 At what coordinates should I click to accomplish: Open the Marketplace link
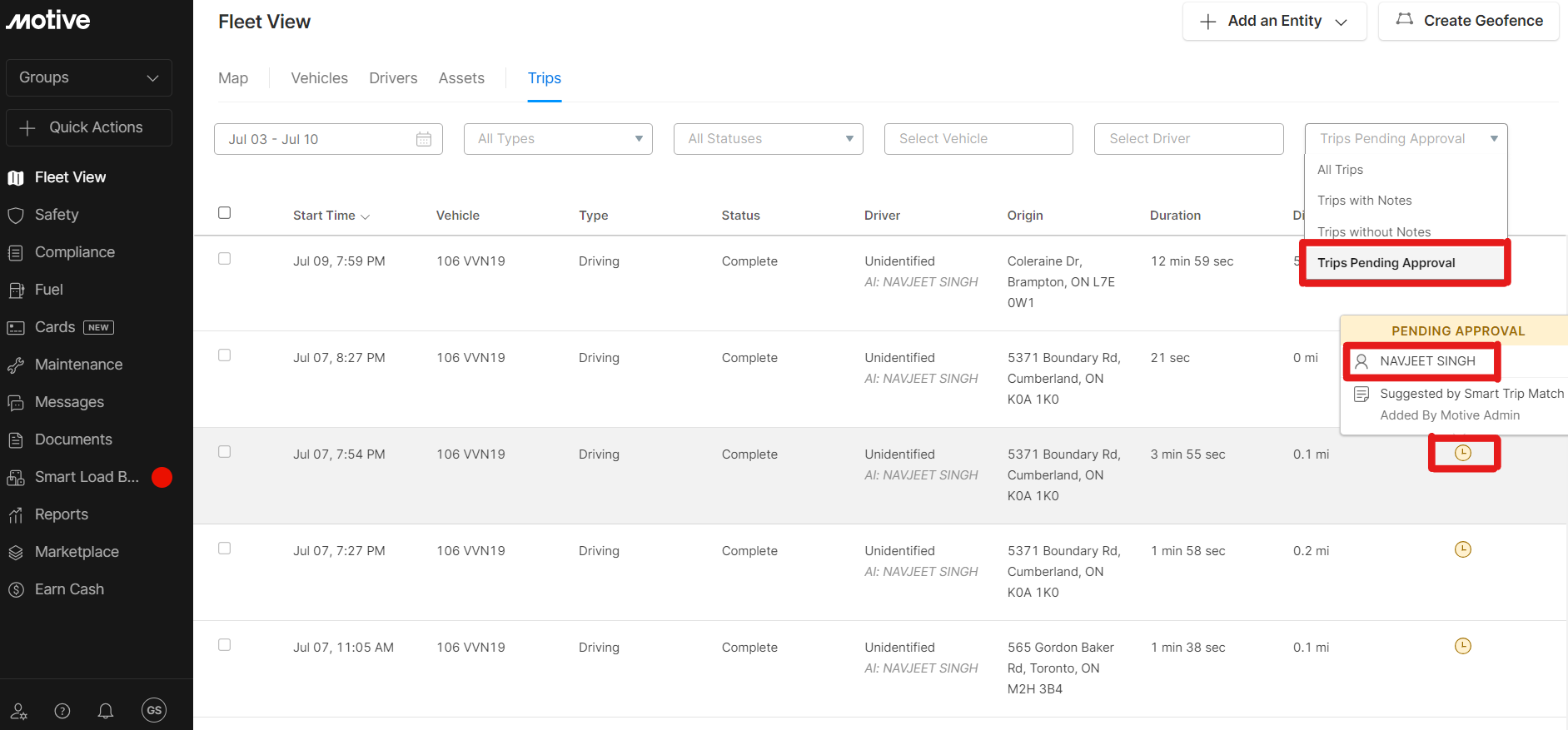(77, 552)
